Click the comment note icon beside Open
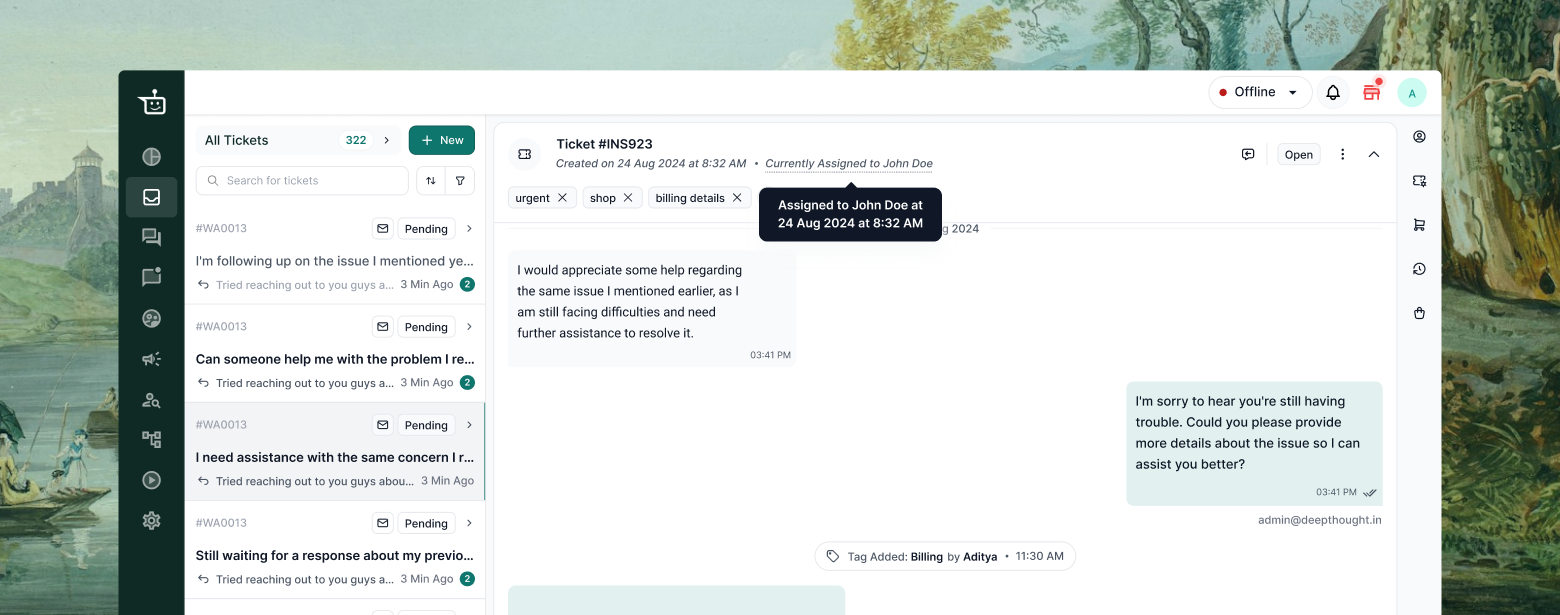This screenshot has height=615, width=1560. tap(1248, 154)
